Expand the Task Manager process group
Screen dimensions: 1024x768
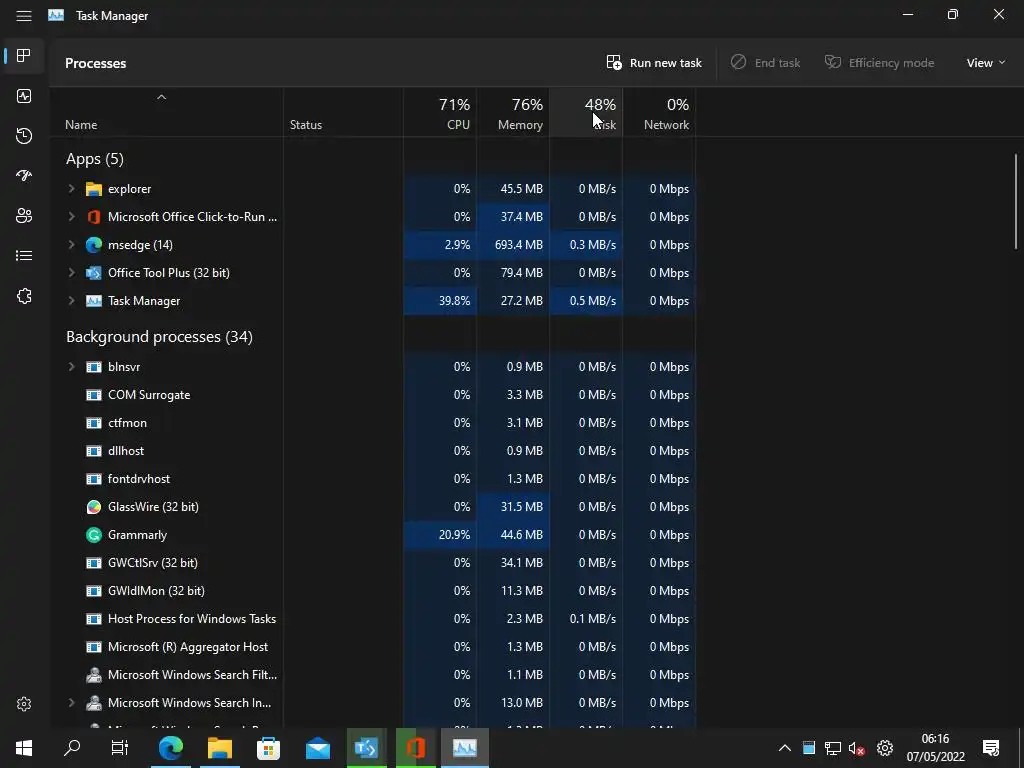click(71, 301)
